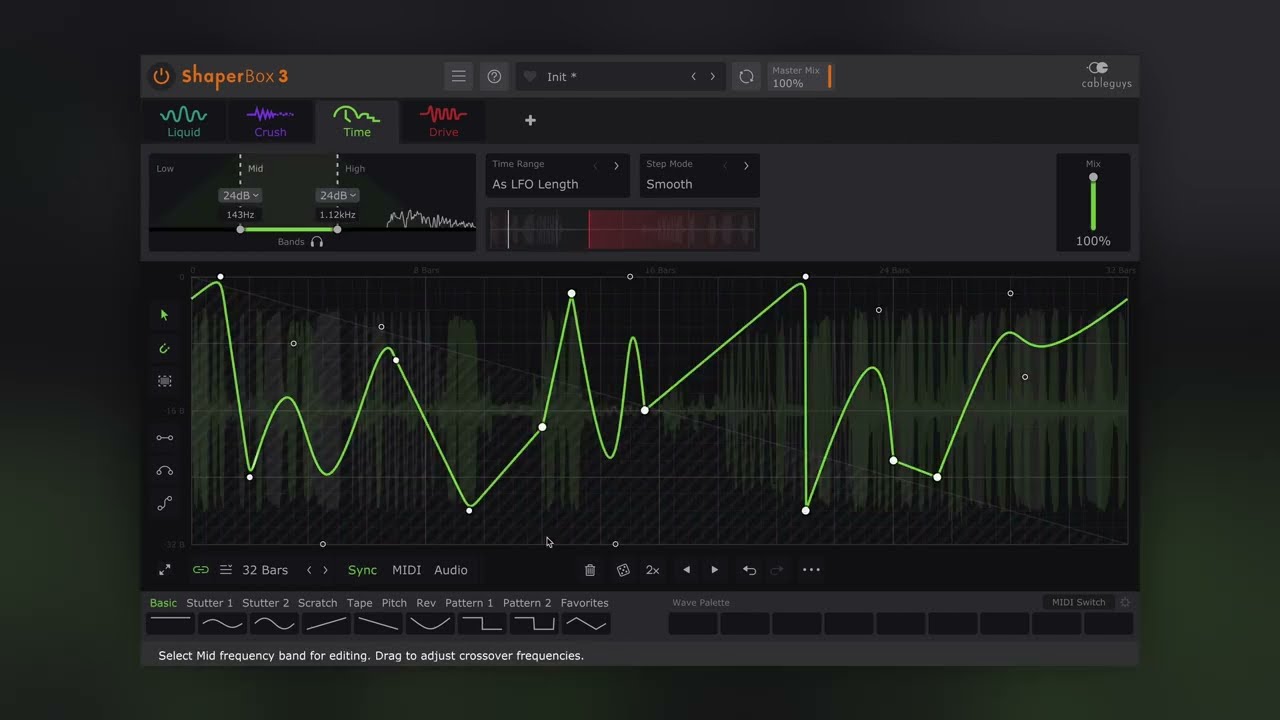Open the LFO length list menu icon
The width and height of the screenshot is (1280, 720).
click(226, 570)
